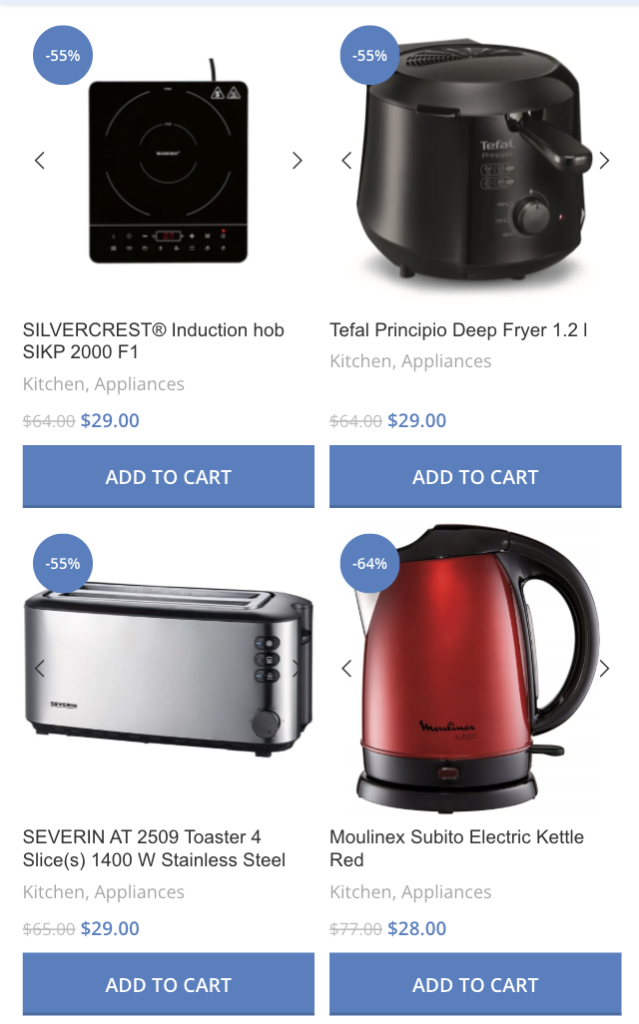Show next image of SEVERIN toaster

click(297, 669)
